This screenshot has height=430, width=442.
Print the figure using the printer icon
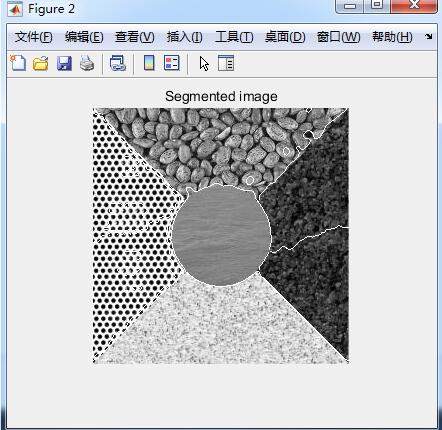point(87,63)
